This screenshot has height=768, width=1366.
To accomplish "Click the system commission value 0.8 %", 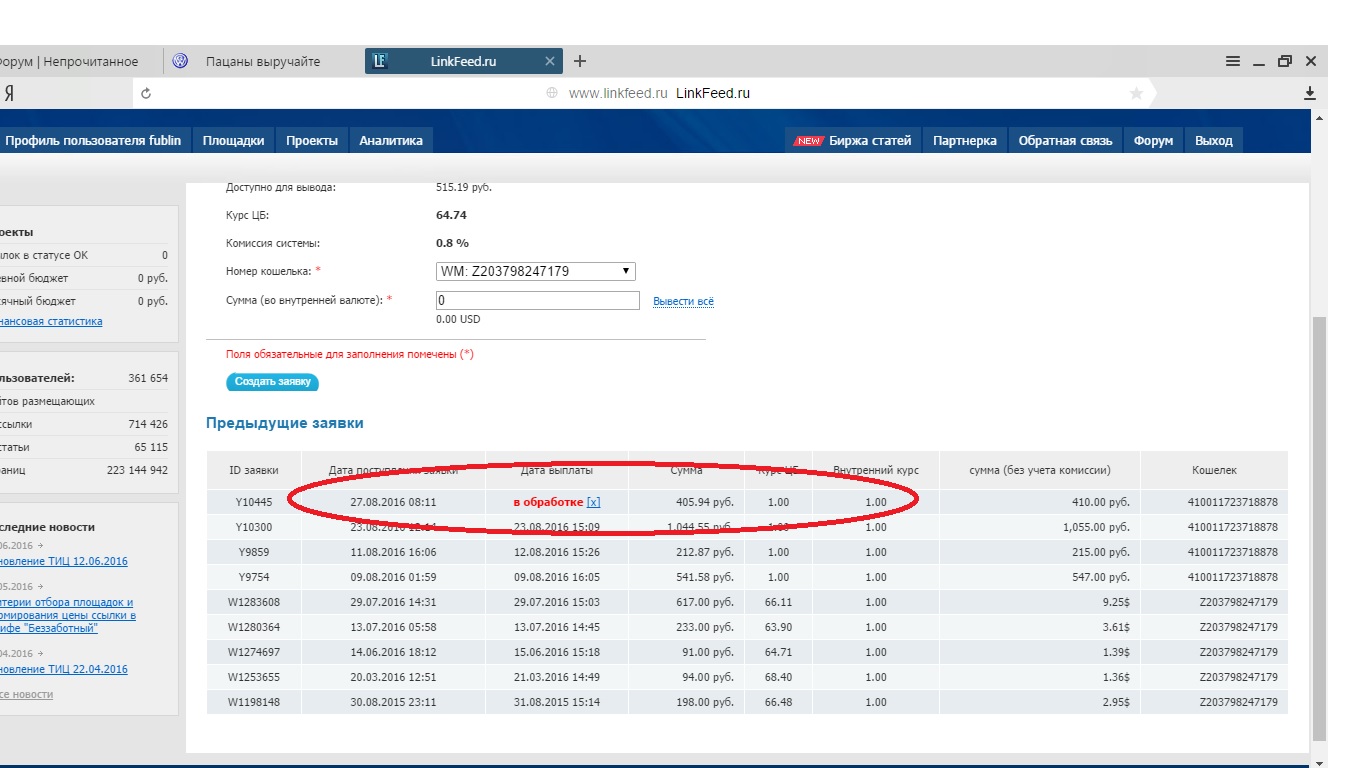I will (x=452, y=243).
